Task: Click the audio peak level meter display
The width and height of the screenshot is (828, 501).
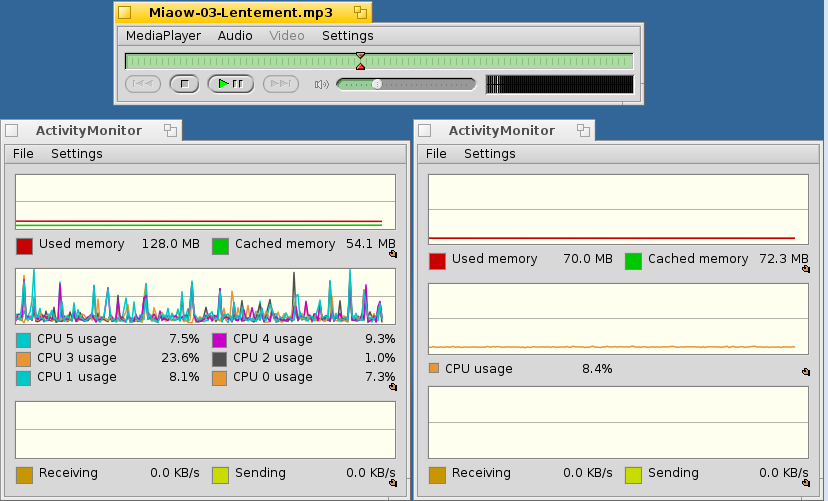Action: [559, 84]
